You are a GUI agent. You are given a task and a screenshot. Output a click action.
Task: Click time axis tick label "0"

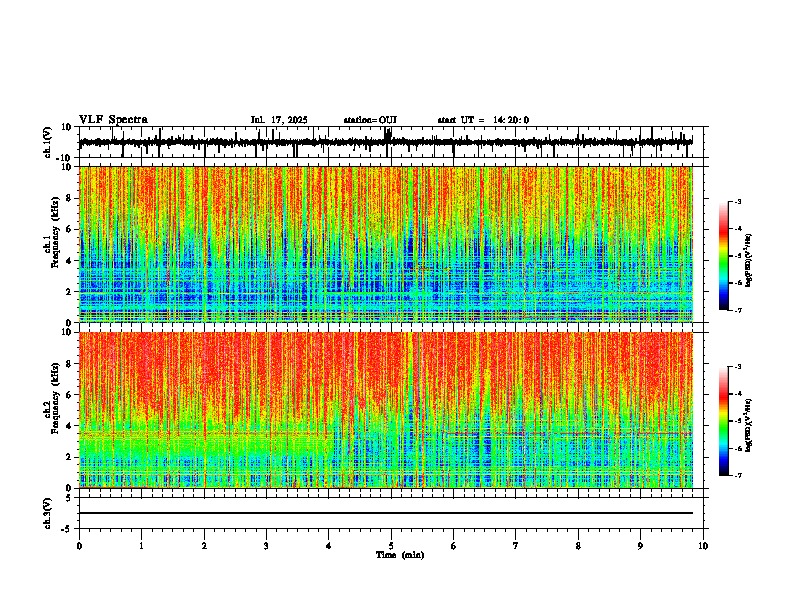(79, 546)
